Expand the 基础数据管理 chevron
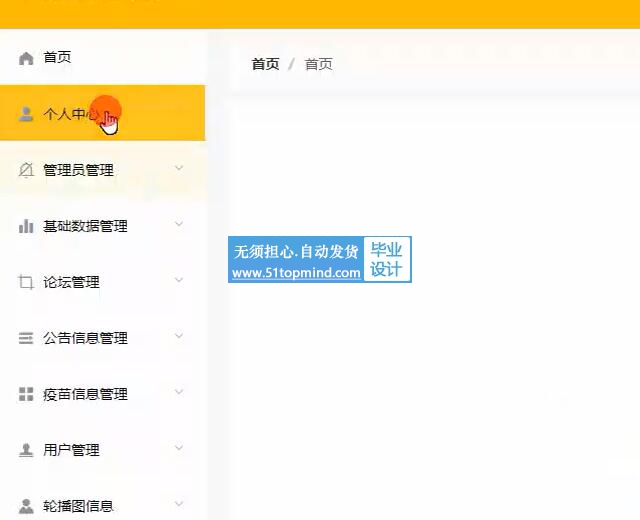 coord(179,224)
